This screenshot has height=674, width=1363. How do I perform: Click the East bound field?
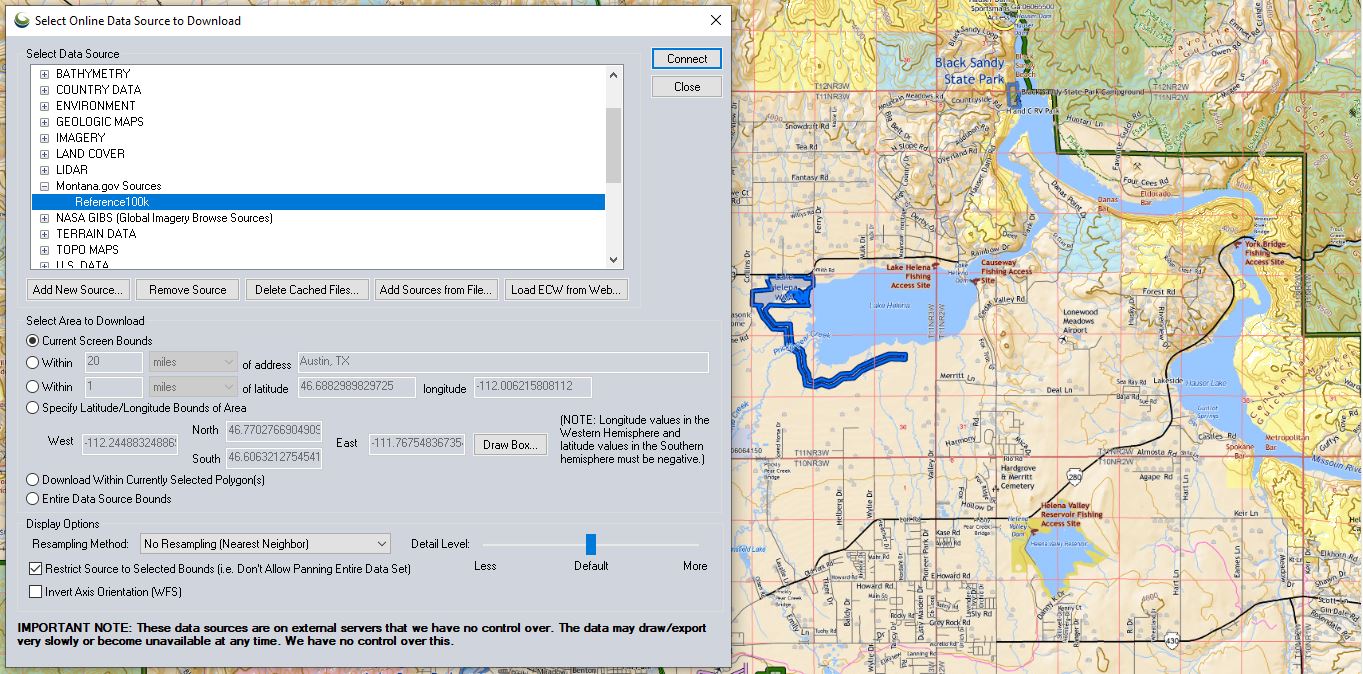[x=416, y=443]
